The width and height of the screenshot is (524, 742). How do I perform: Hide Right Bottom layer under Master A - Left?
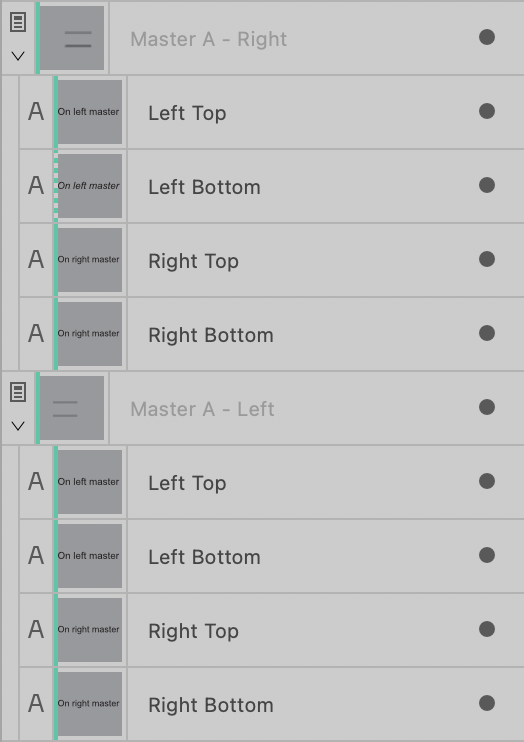click(x=487, y=703)
